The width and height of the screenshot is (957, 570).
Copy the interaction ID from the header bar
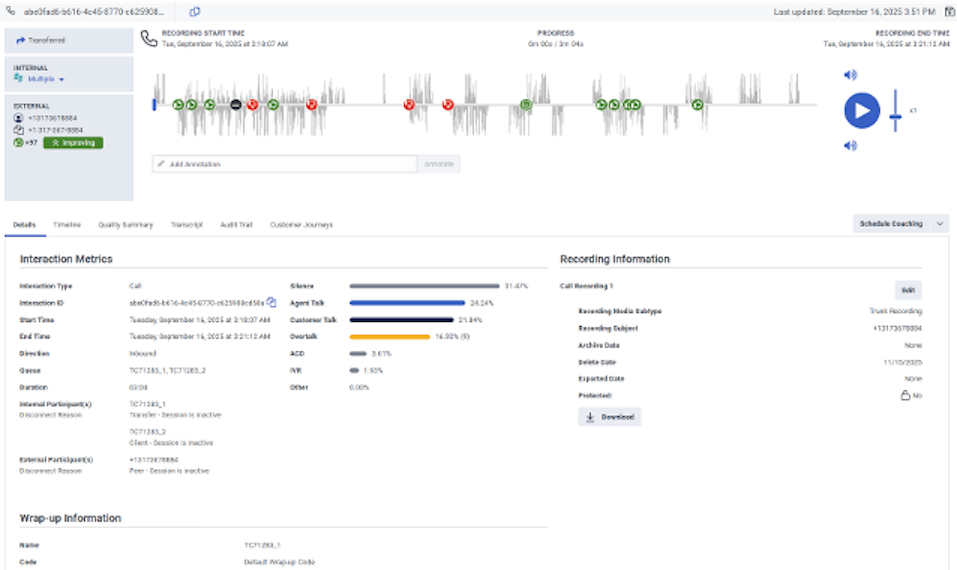pos(195,11)
